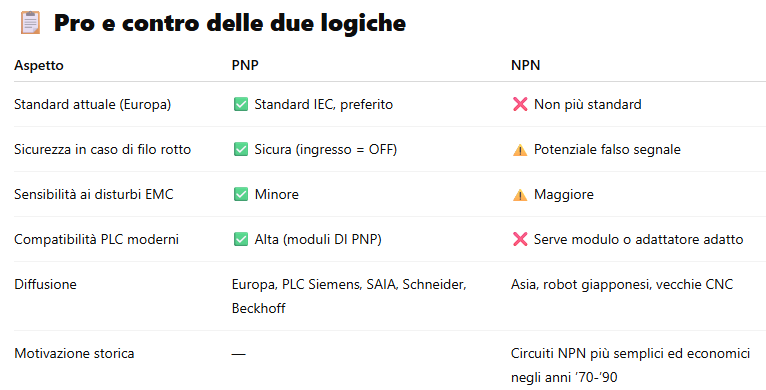Click the Aspetto column header
Viewport: 766px width, 390px height.
pos(39,65)
